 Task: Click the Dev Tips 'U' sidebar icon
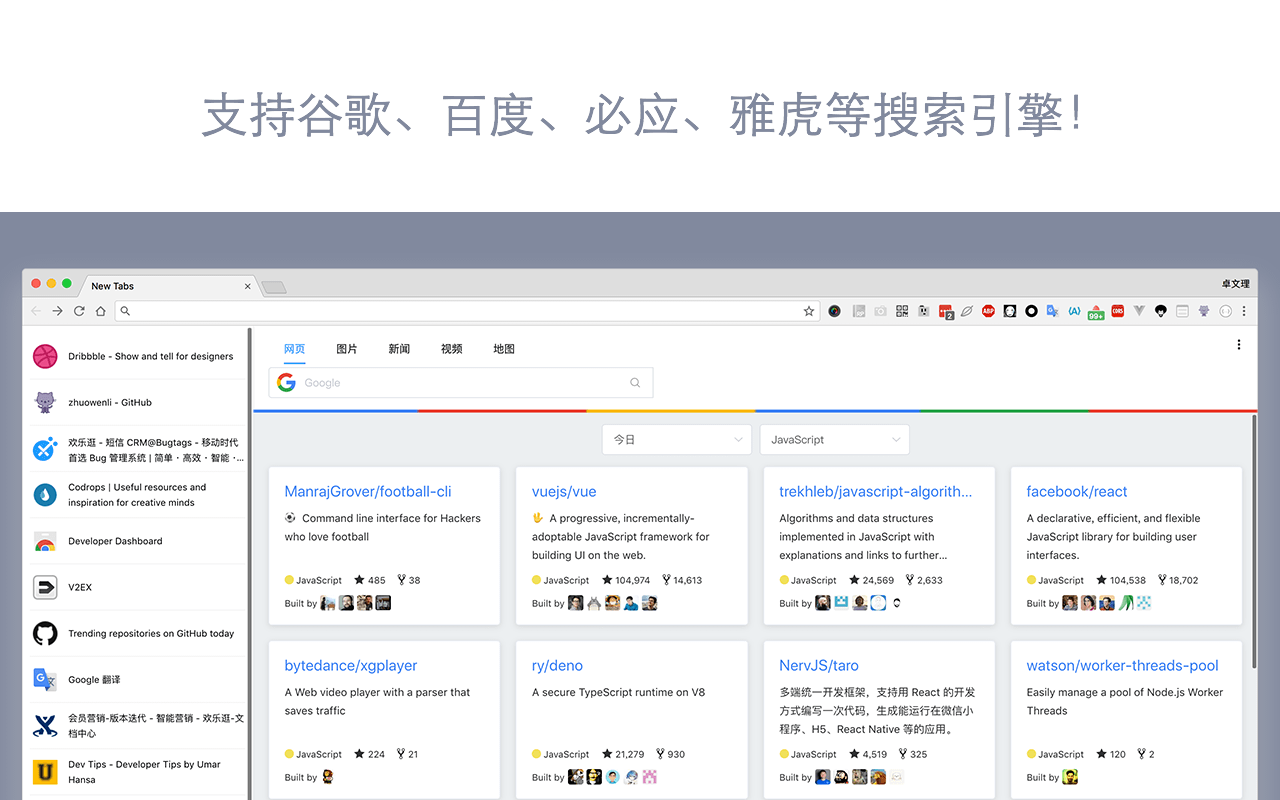[45, 772]
